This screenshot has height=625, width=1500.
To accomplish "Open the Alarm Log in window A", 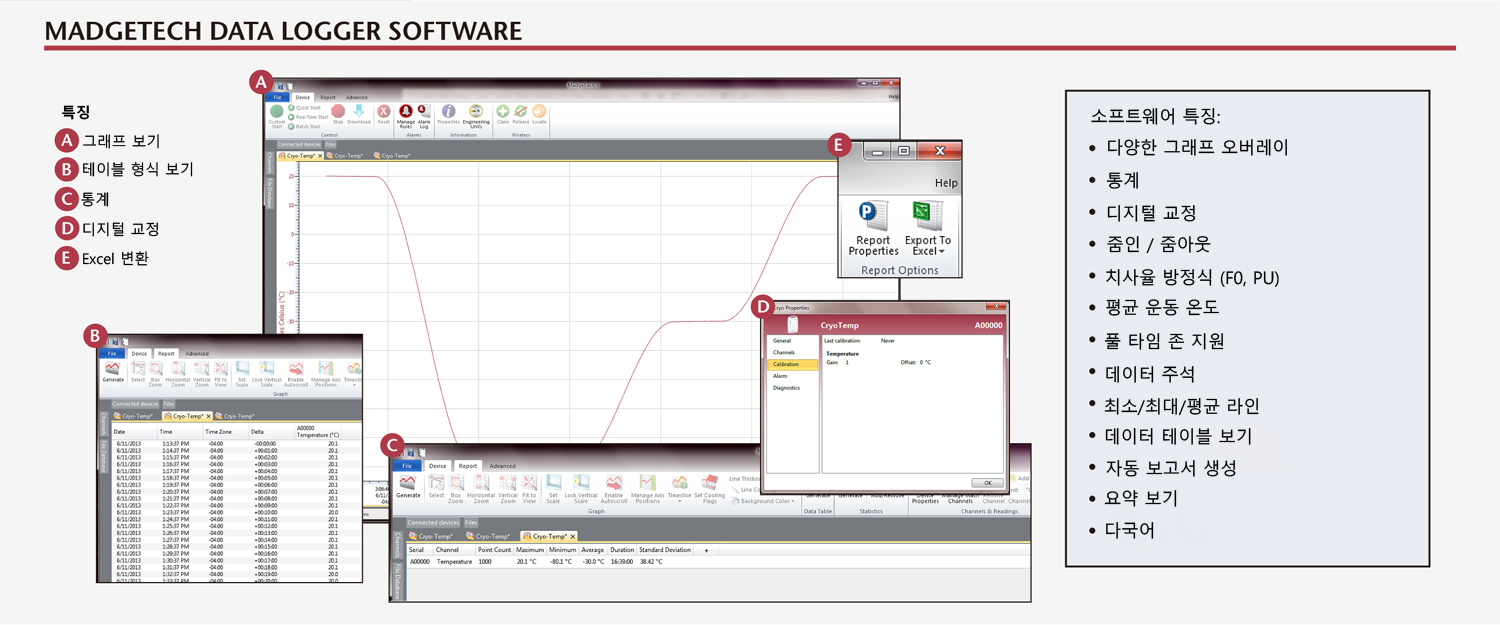I will pyautogui.click(x=424, y=116).
